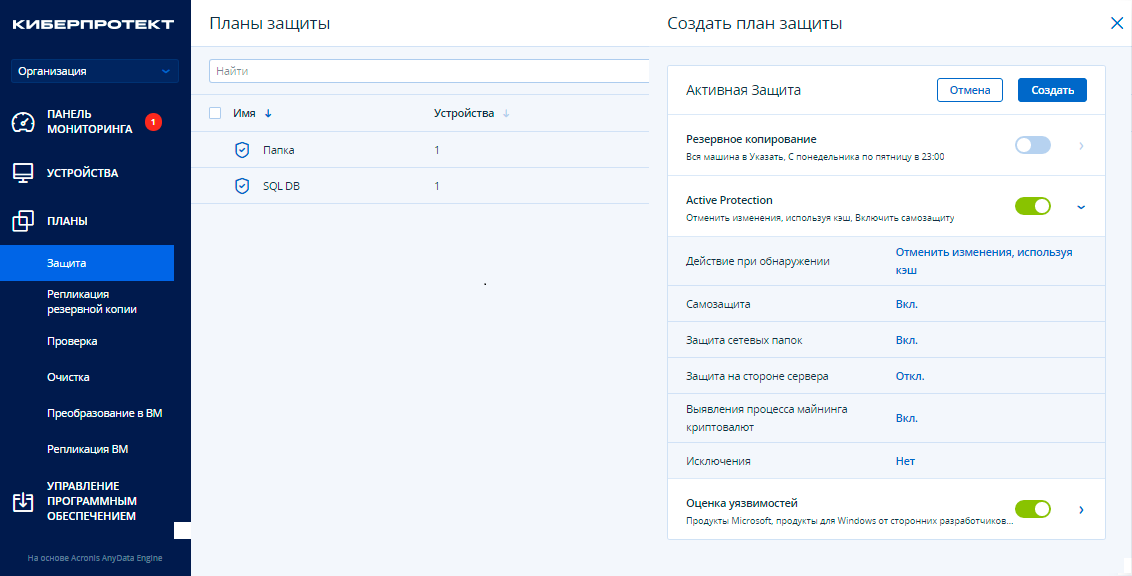
Task: Click the Создать button
Action: pyautogui.click(x=1051, y=89)
